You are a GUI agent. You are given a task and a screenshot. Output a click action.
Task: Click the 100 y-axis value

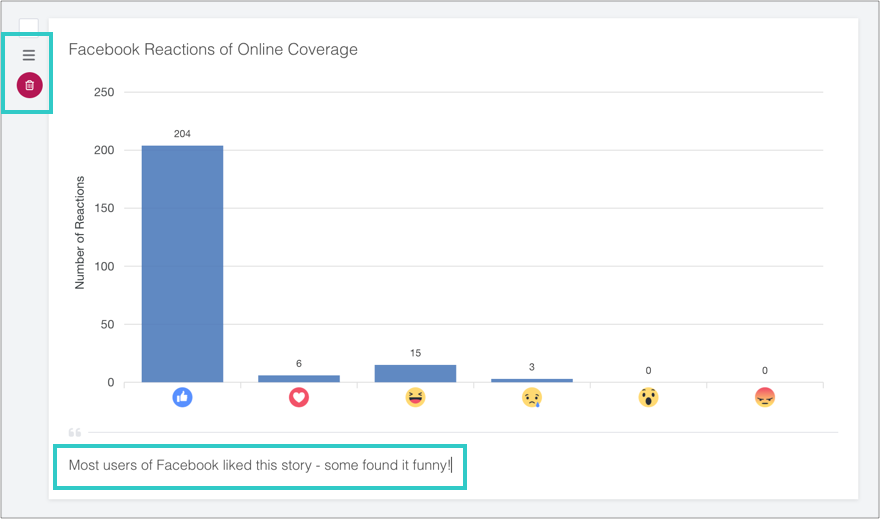point(104,266)
